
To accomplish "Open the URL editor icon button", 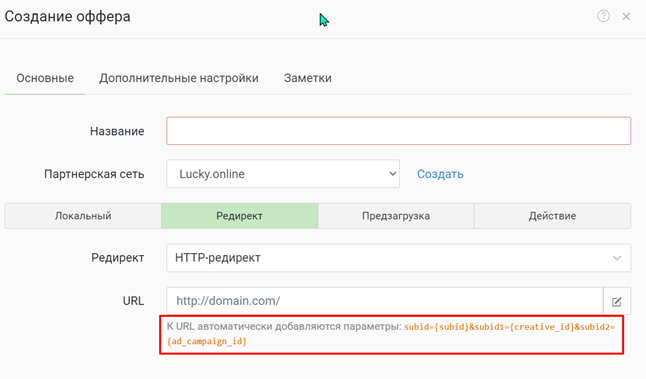I will pyautogui.click(x=617, y=301).
